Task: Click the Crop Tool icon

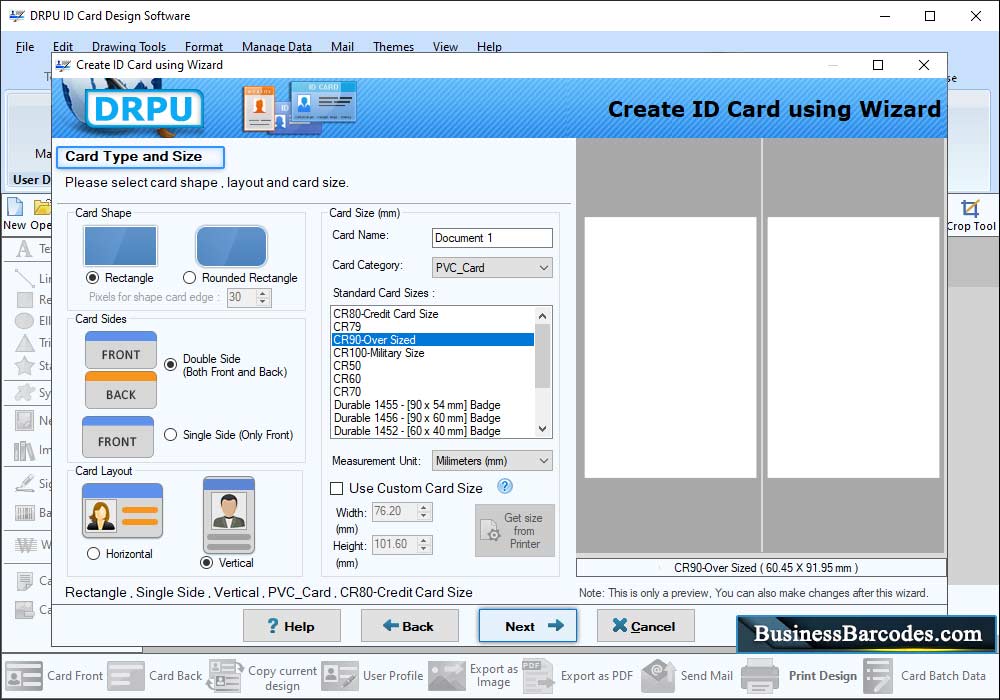Action: click(x=970, y=208)
